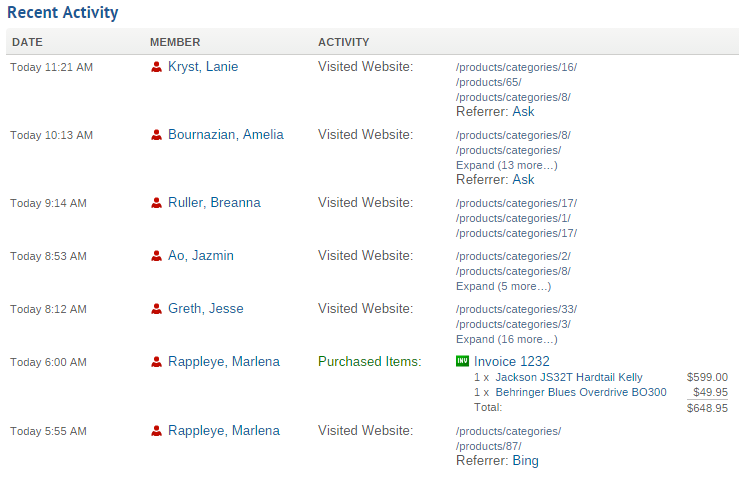The image size is (739, 477).
Task: Click member icon in the 5:55 AM row
Action: pyautogui.click(x=156, y=431)
